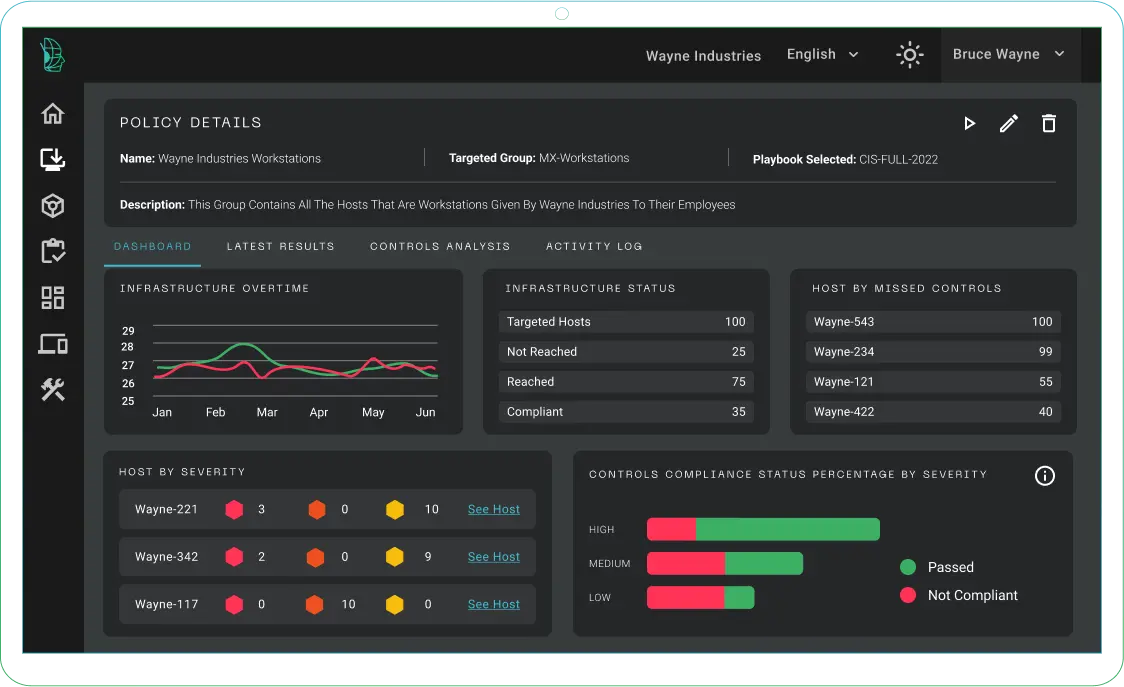Select the Targeted Hosts row
Viewport: 1124px width, 687px height.
tap(626, 322)
